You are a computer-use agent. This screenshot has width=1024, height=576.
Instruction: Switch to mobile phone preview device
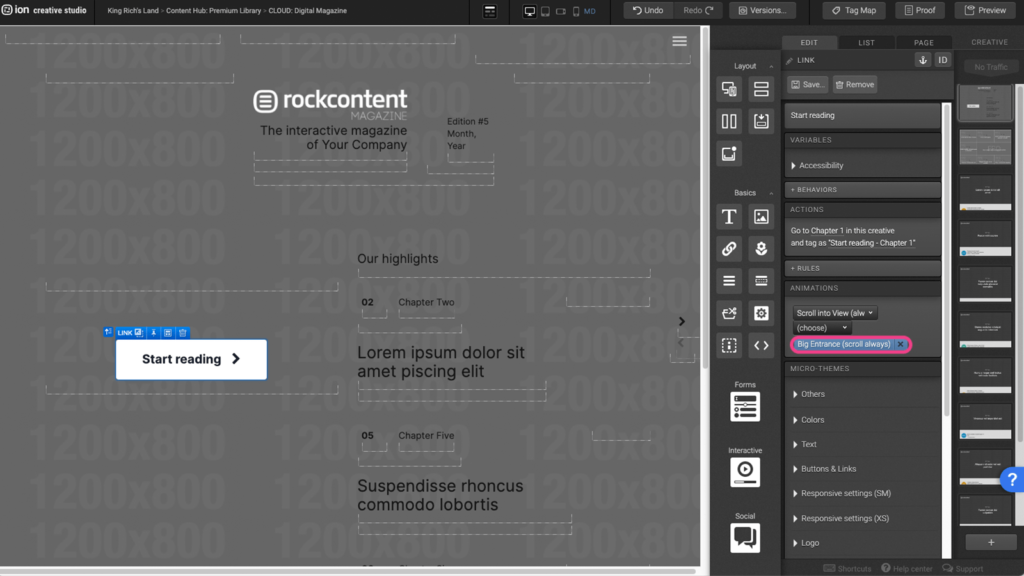(x=576, y=11)
